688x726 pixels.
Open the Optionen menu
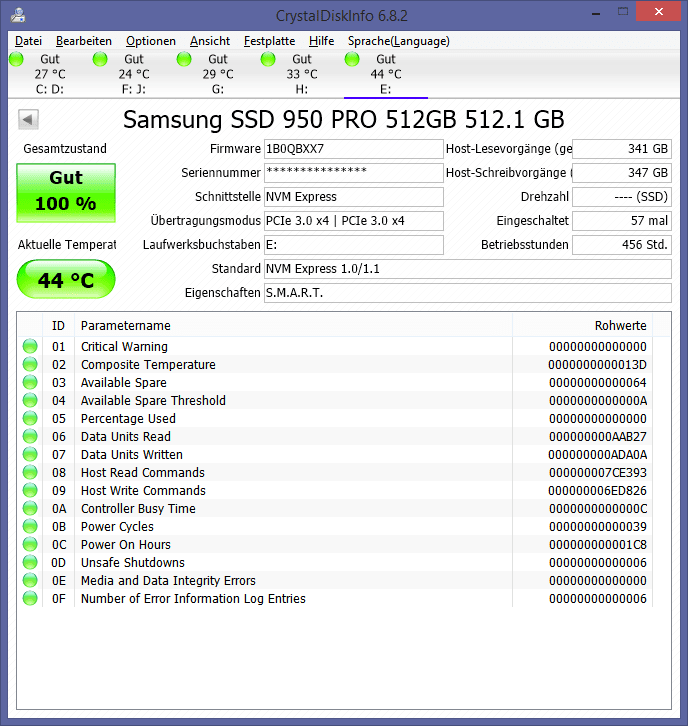tap(151, 41)
